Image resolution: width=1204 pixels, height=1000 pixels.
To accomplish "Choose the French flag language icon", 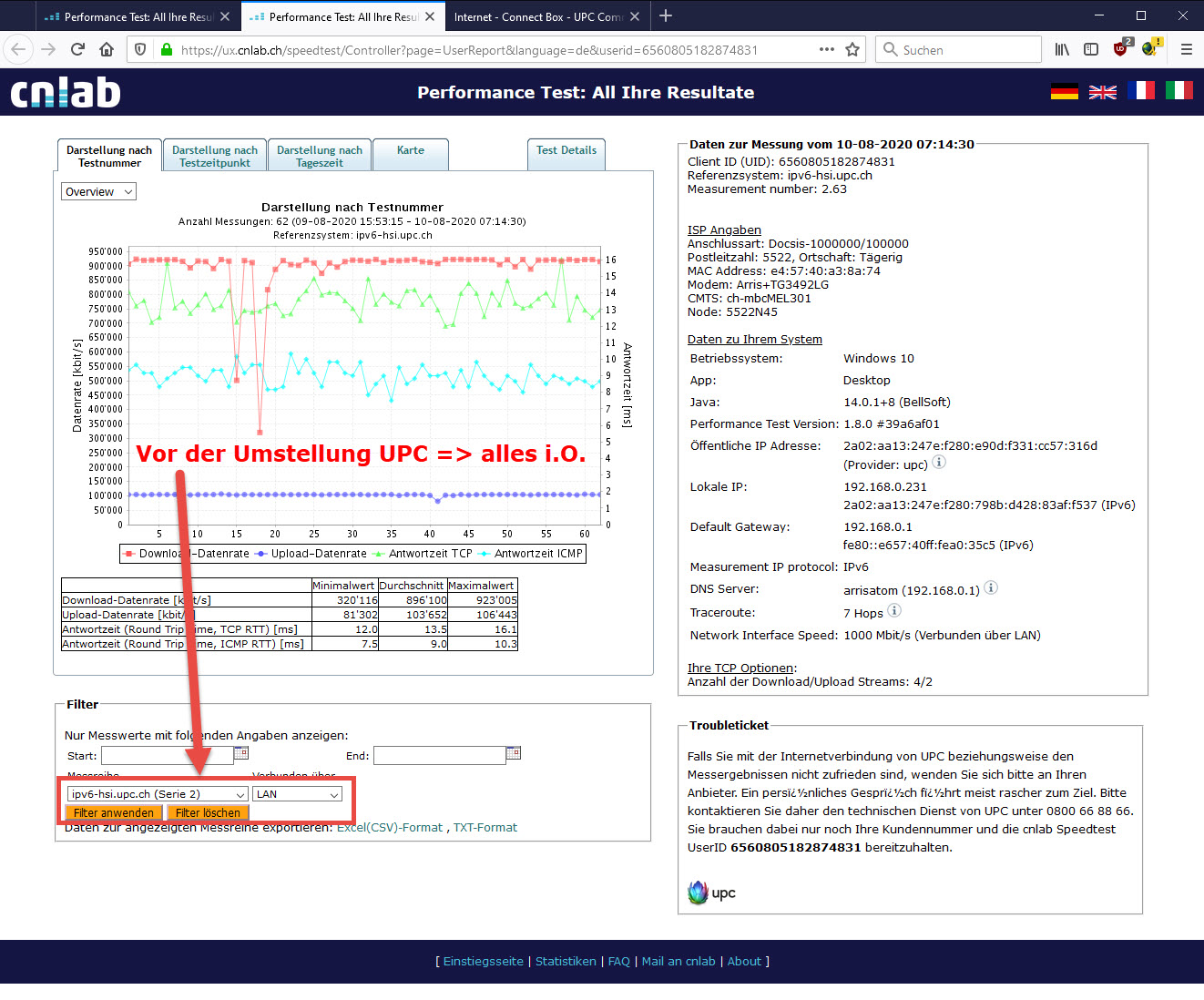I will tap(1140, 91).
